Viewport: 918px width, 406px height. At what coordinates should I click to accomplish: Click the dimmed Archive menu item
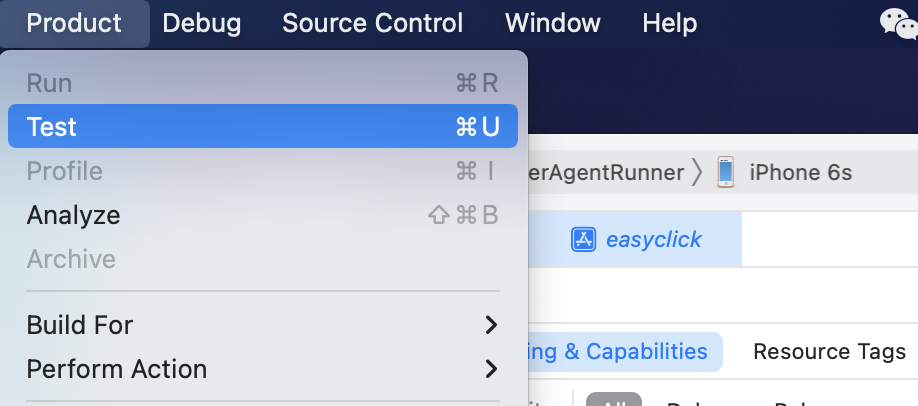pyautogui.click(x=263, y=259)
